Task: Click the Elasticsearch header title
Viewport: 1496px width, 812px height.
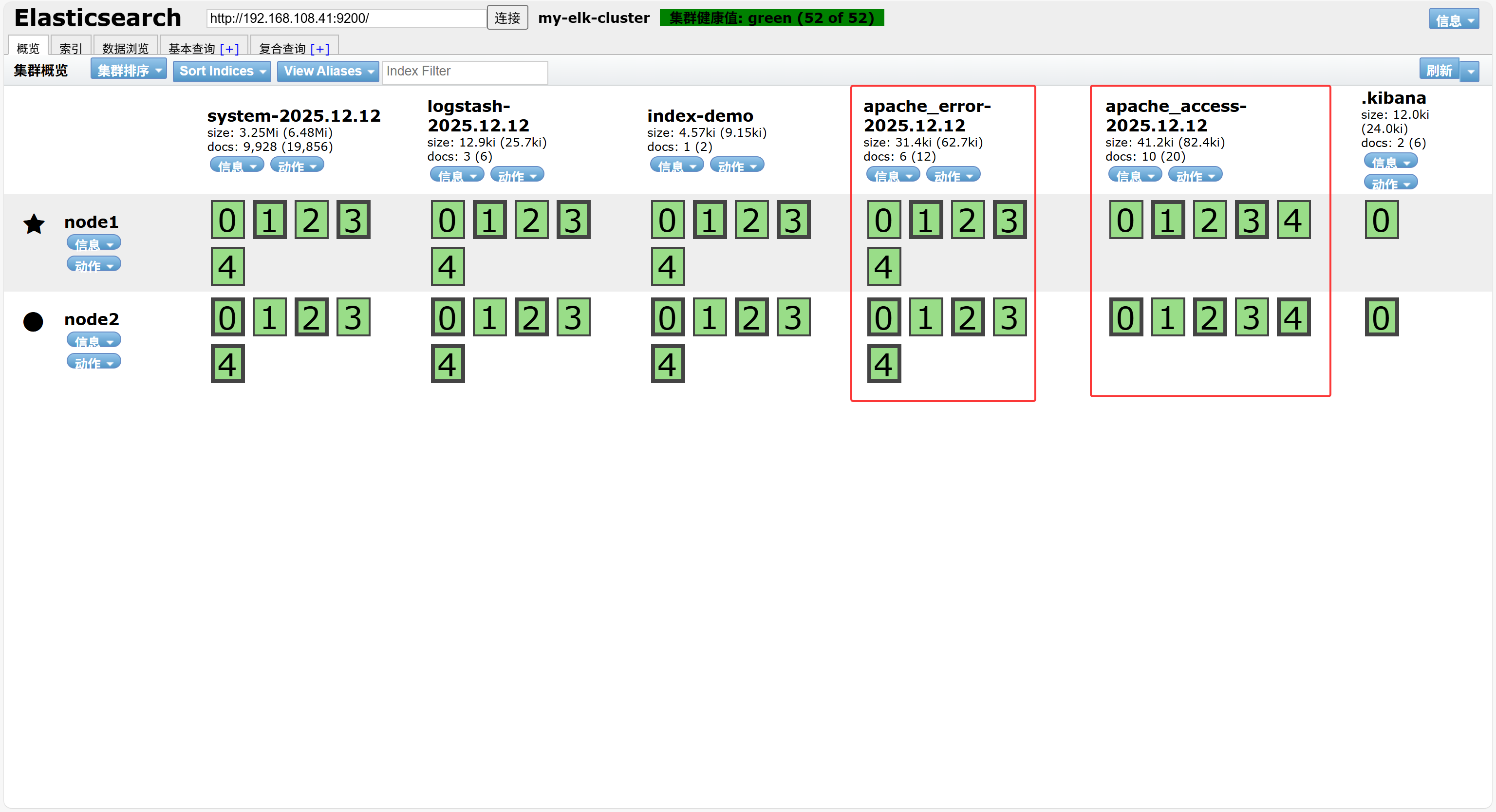Action: click(x=97, y=18)
